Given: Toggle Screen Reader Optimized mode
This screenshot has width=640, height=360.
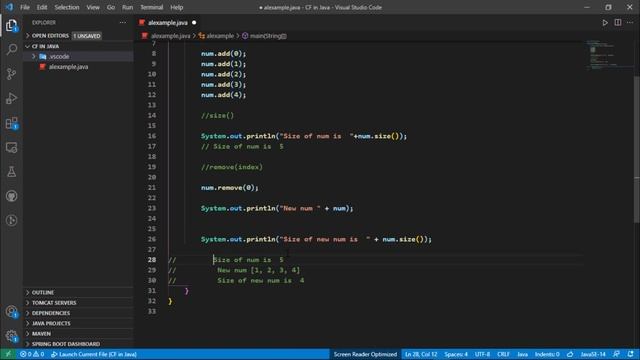Looking at the screenshot, I should pyautogui.click(x=365, y=354).
